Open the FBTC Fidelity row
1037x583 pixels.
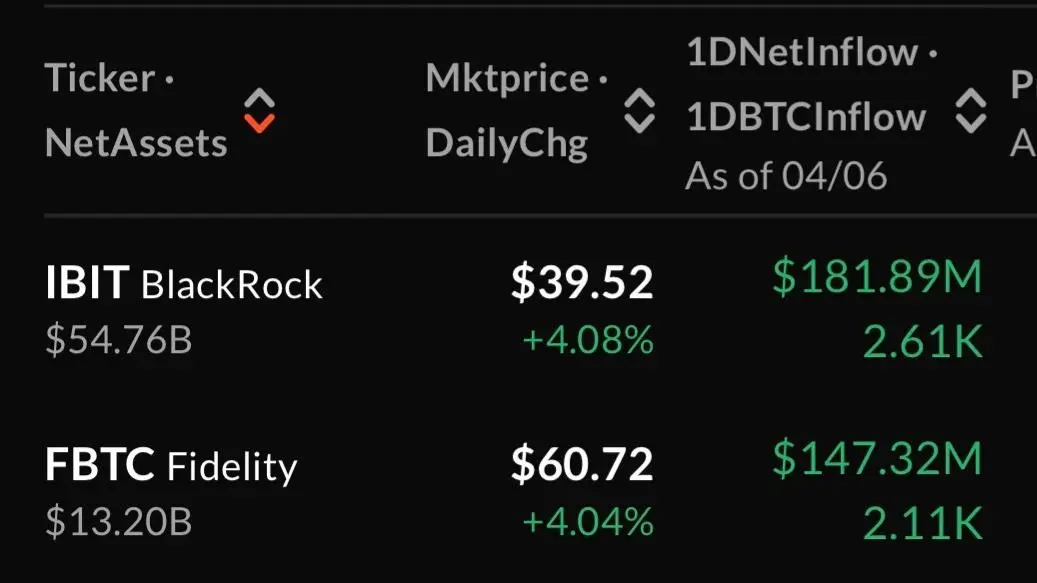click(x=515, y=491)
